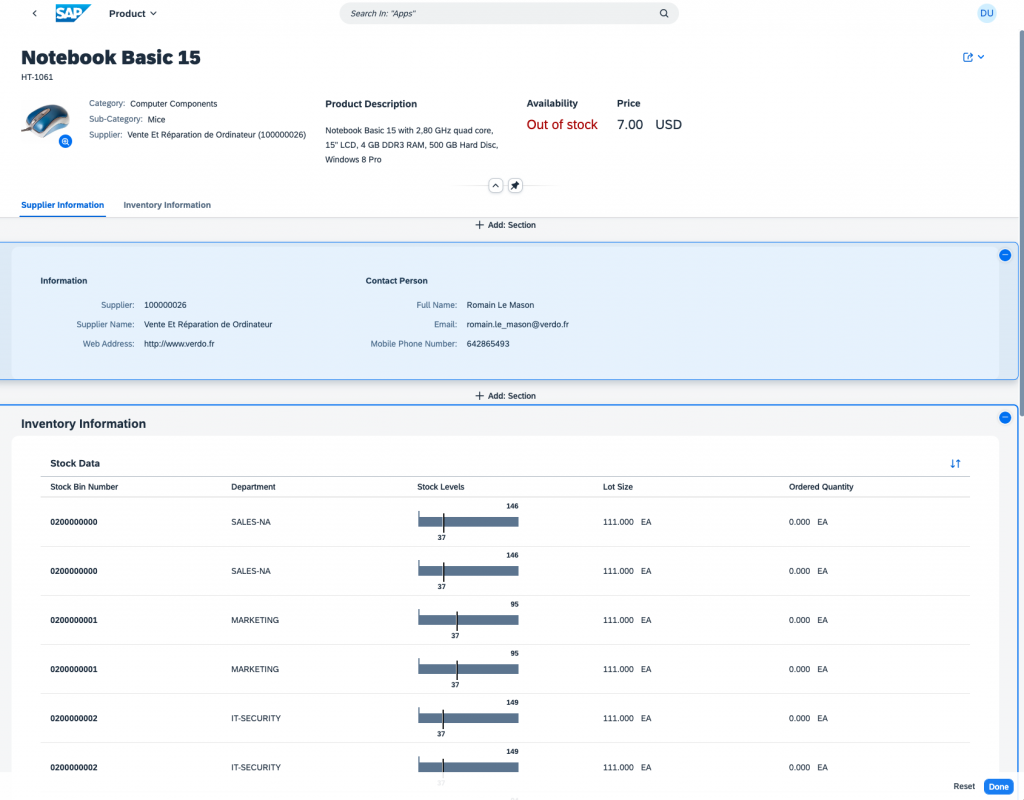Open the search magnifier icon
This screenshot has width=1024, height=800.
click(x=663, y=13)
